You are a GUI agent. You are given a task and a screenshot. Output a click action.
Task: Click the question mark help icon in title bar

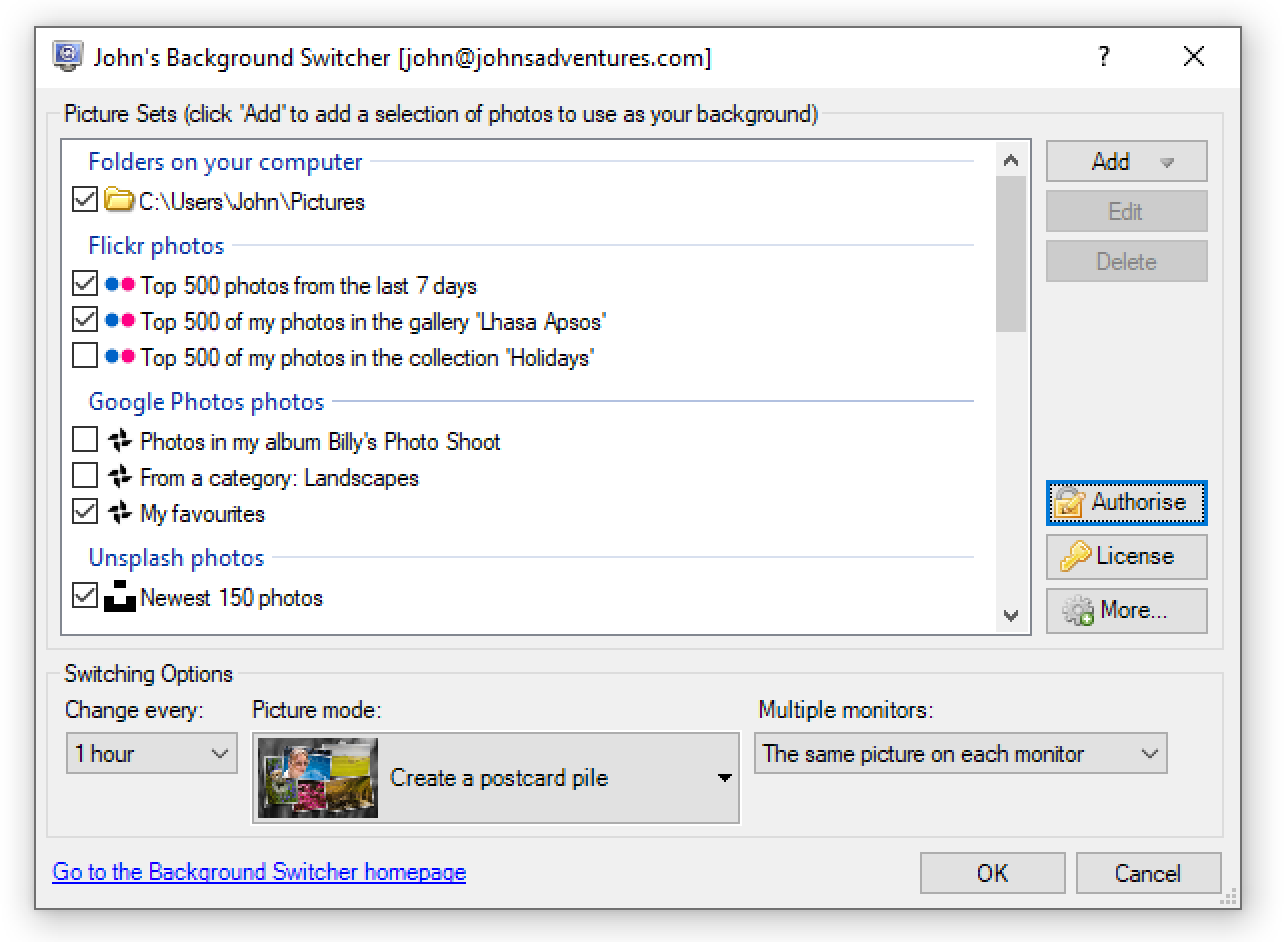click(1103, 56)
